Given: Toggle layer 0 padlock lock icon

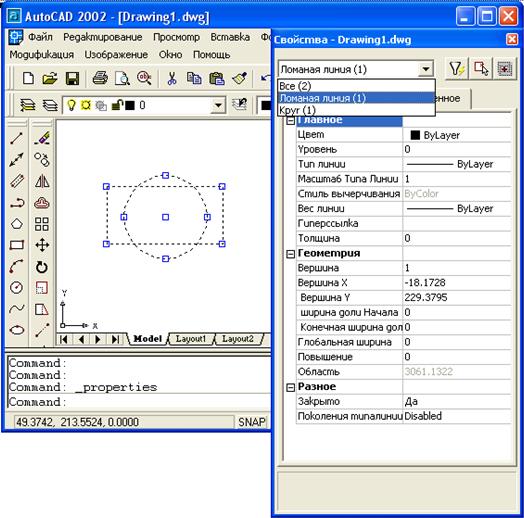Looking at the screenshot, I should click(117, 105).
